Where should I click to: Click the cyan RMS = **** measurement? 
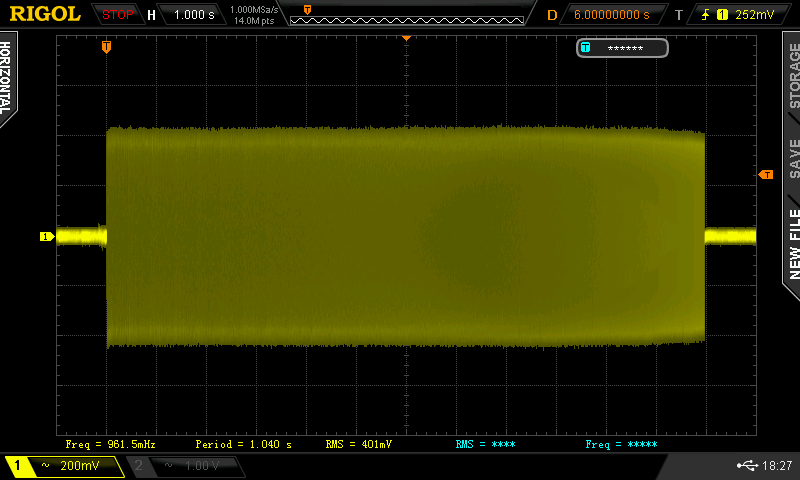coord(485,444)
